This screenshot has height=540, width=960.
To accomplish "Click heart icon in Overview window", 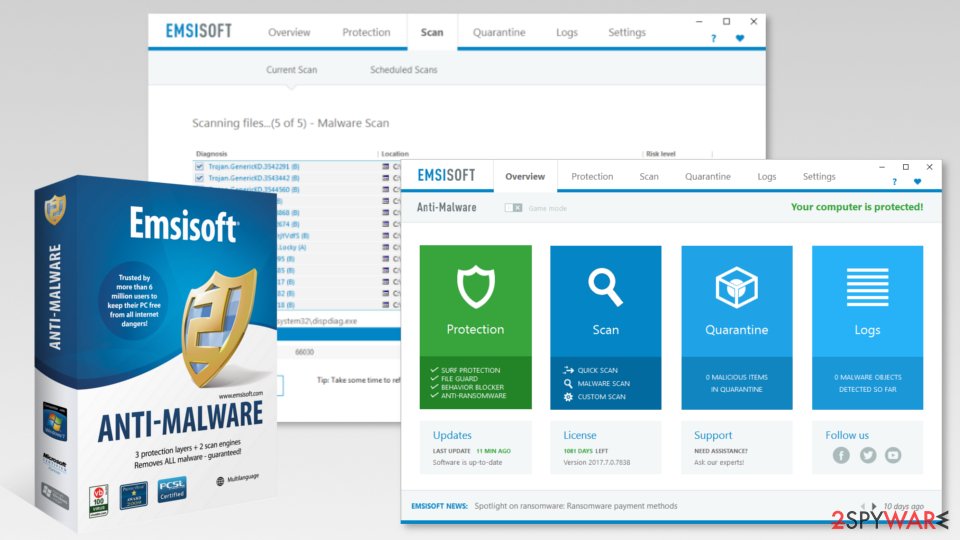I will (917, 181).
